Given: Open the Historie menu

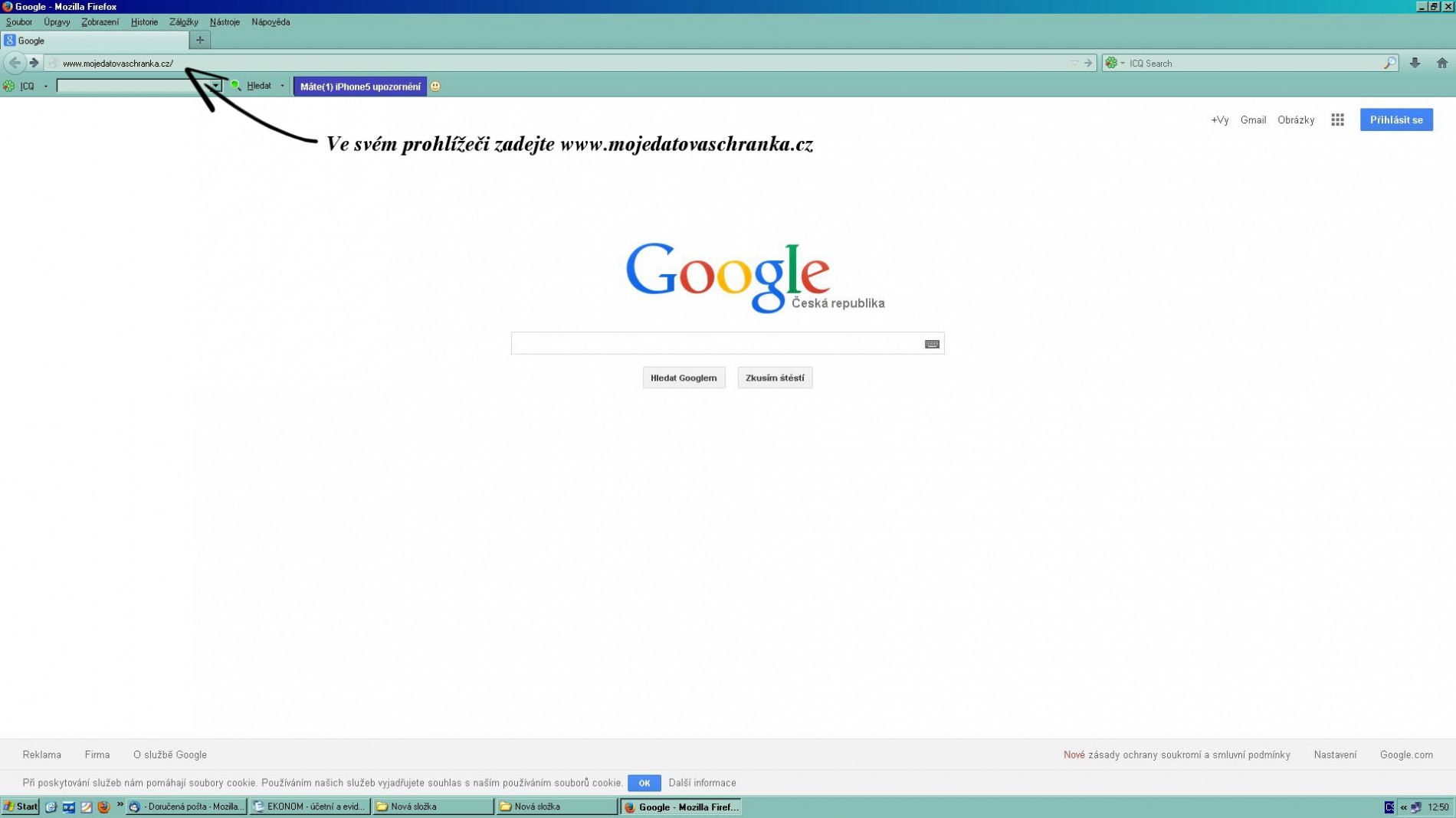Looking at the screenshot, I should [144, 22].
